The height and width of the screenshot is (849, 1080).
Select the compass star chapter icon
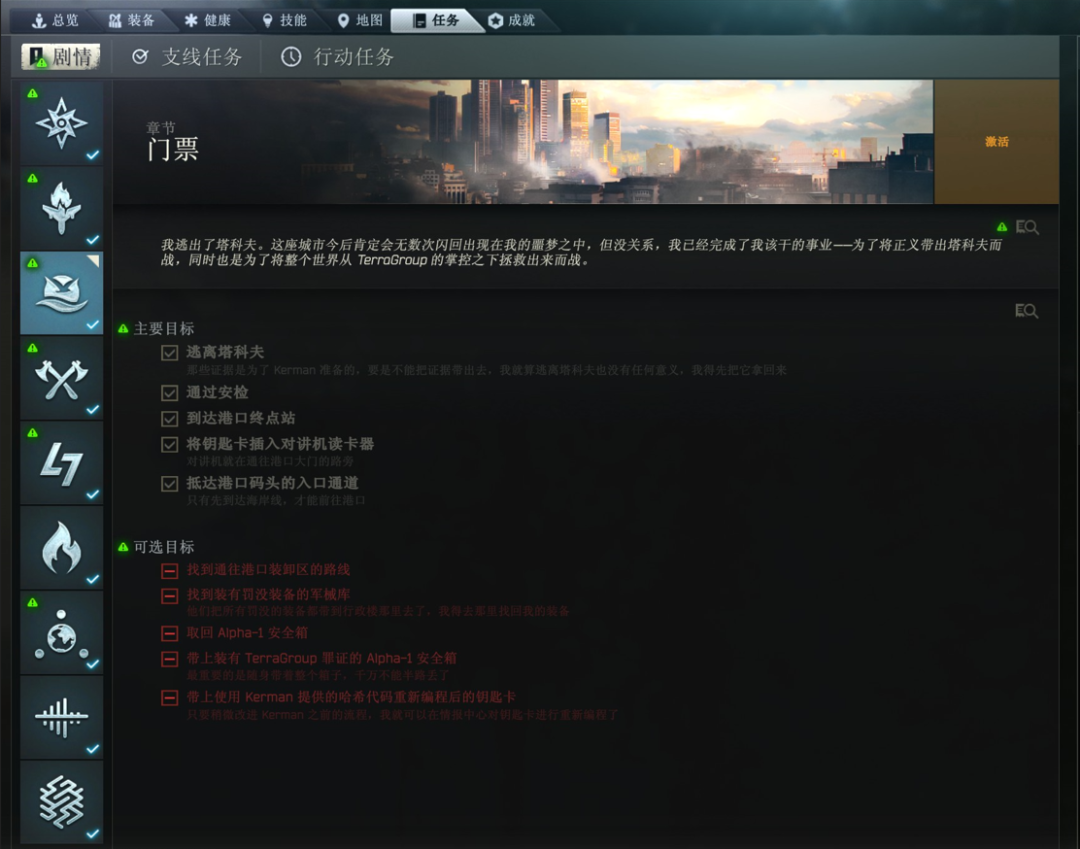click(61, 123)
